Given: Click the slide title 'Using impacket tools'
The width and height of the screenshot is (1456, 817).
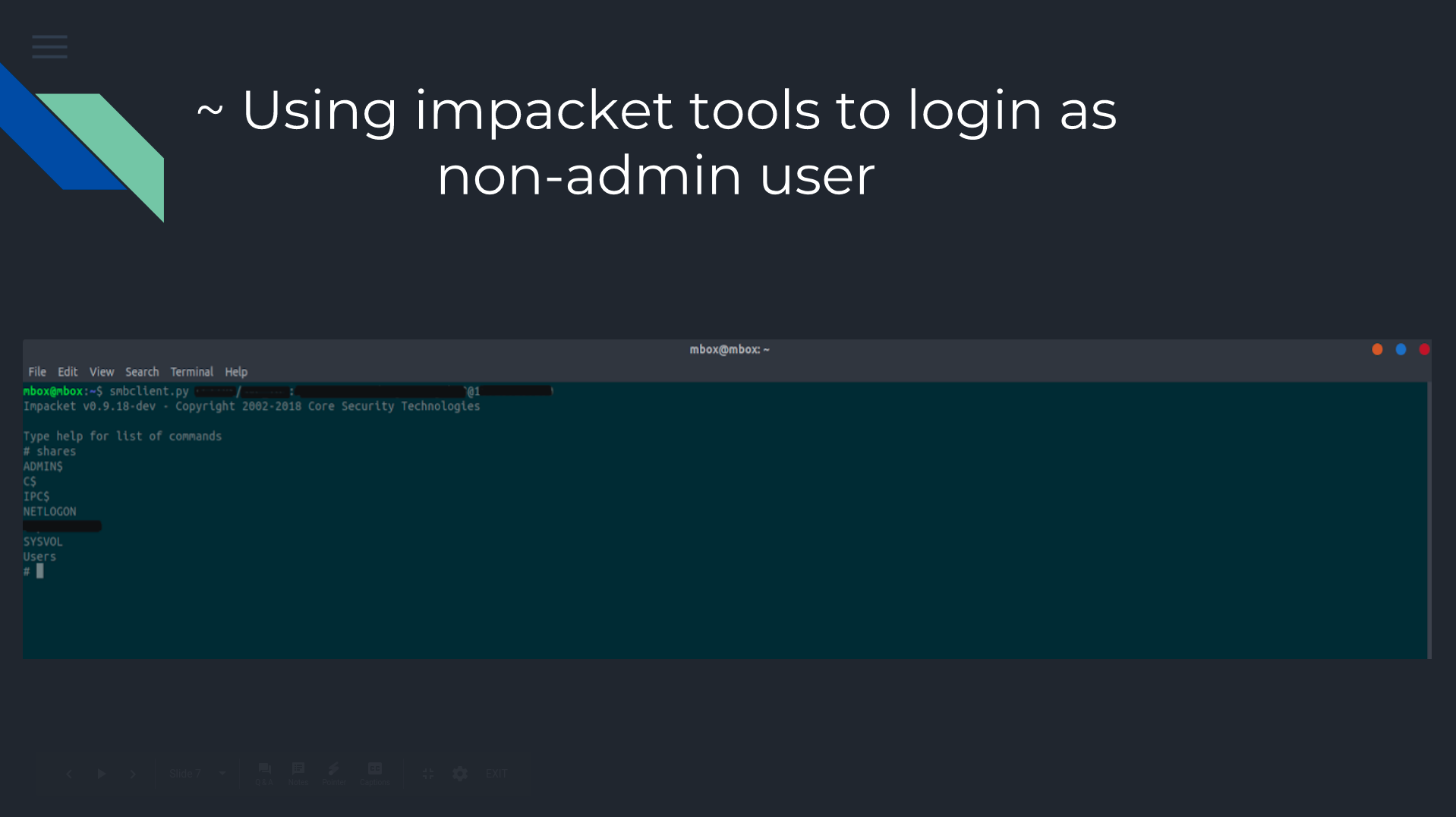Looking at the screenshot, I should point(531,110).
